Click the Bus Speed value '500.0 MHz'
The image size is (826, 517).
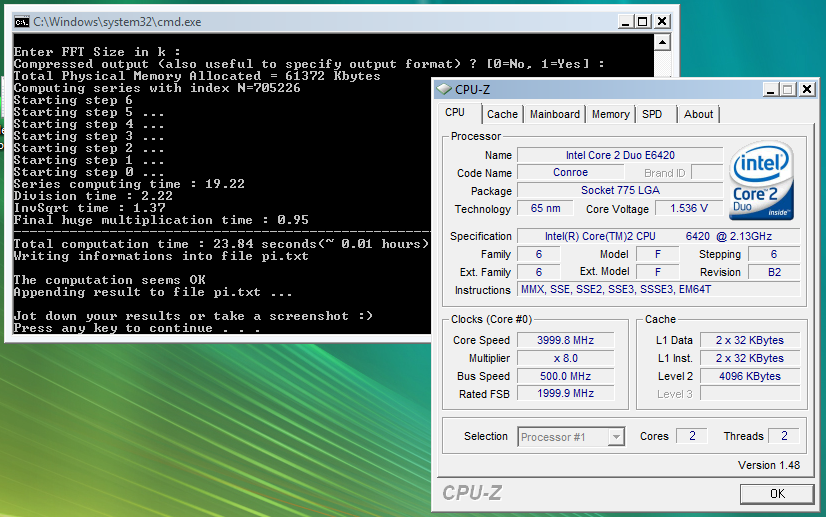565,376
